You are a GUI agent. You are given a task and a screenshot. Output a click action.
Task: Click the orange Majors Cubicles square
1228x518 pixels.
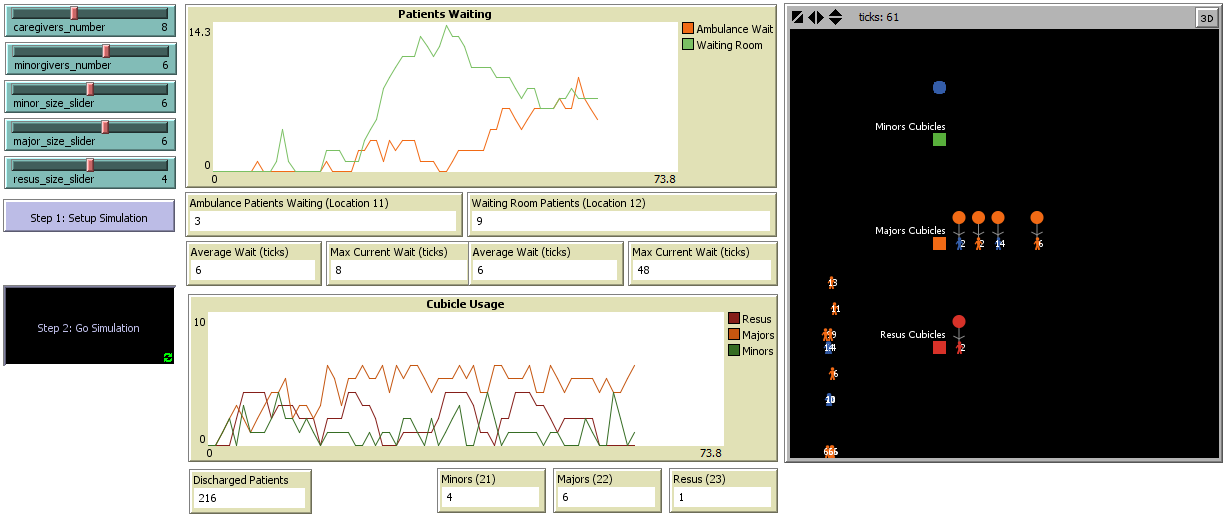point(939,244)
